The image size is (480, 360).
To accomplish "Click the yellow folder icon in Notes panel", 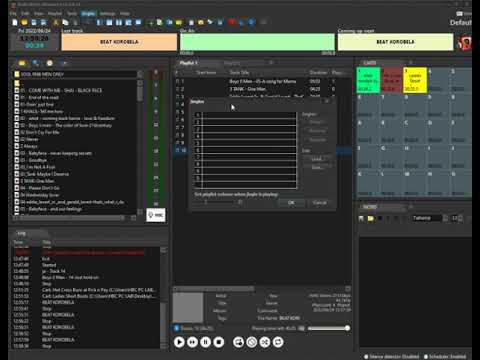I will point(370,218).
